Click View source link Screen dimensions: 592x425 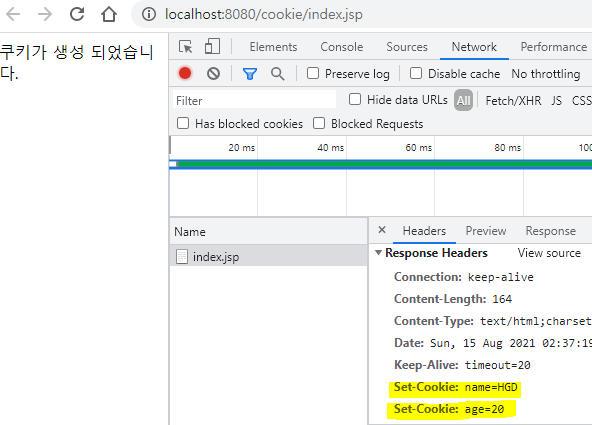(x=549, y=253)
